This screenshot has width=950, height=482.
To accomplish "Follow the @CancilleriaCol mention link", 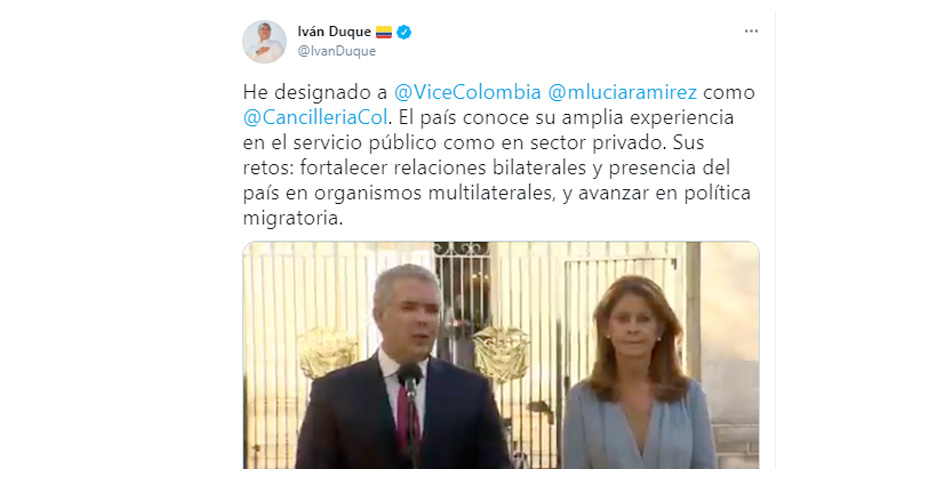I will coord(315,117).
